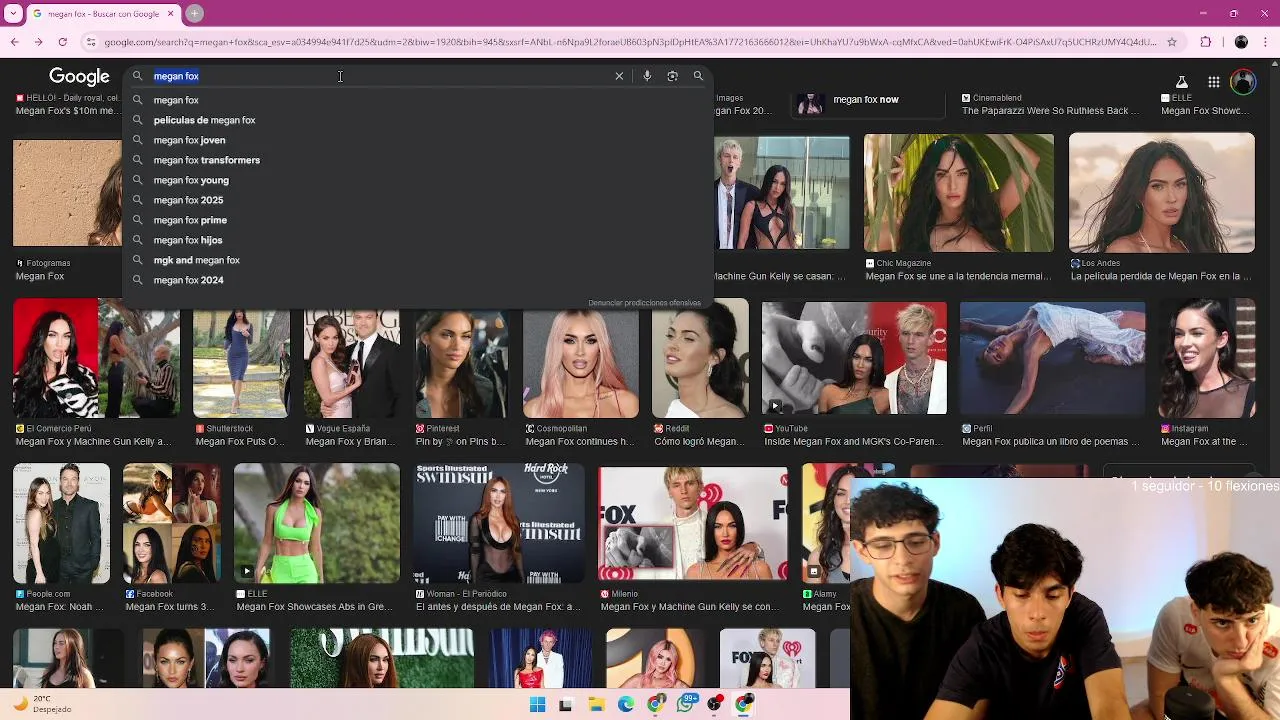Open Chrome three-dot menu
The image size is (1280, 720).
(1266, 42)
